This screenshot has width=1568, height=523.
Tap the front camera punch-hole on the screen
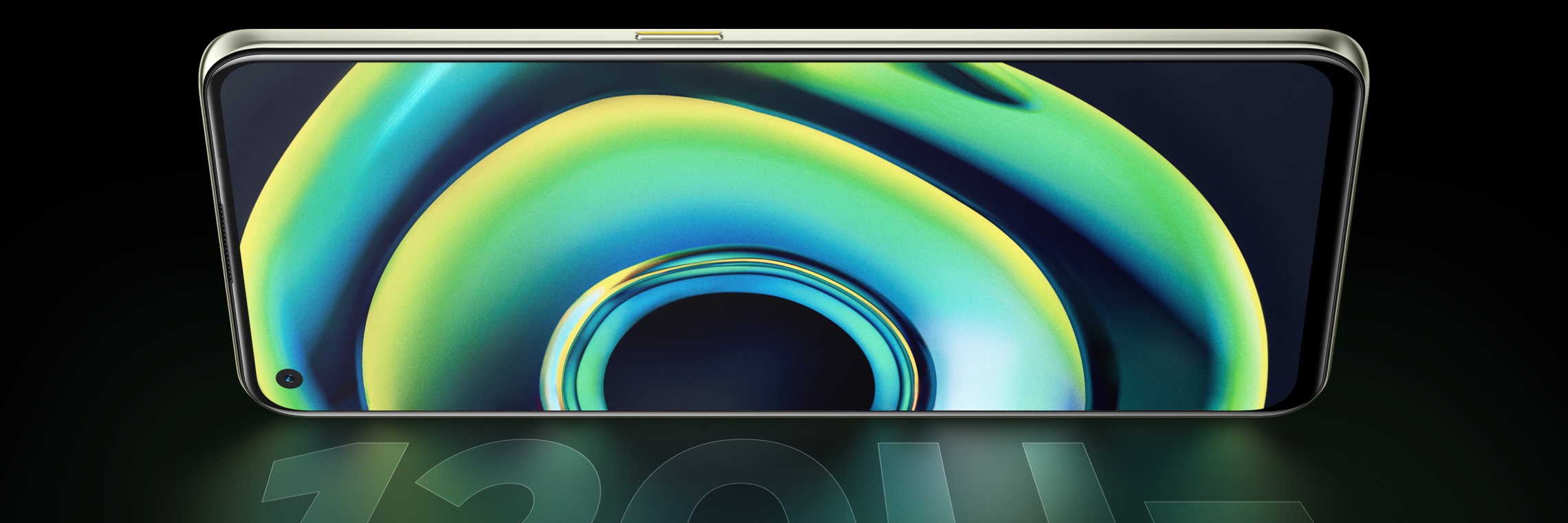point(290,378)
